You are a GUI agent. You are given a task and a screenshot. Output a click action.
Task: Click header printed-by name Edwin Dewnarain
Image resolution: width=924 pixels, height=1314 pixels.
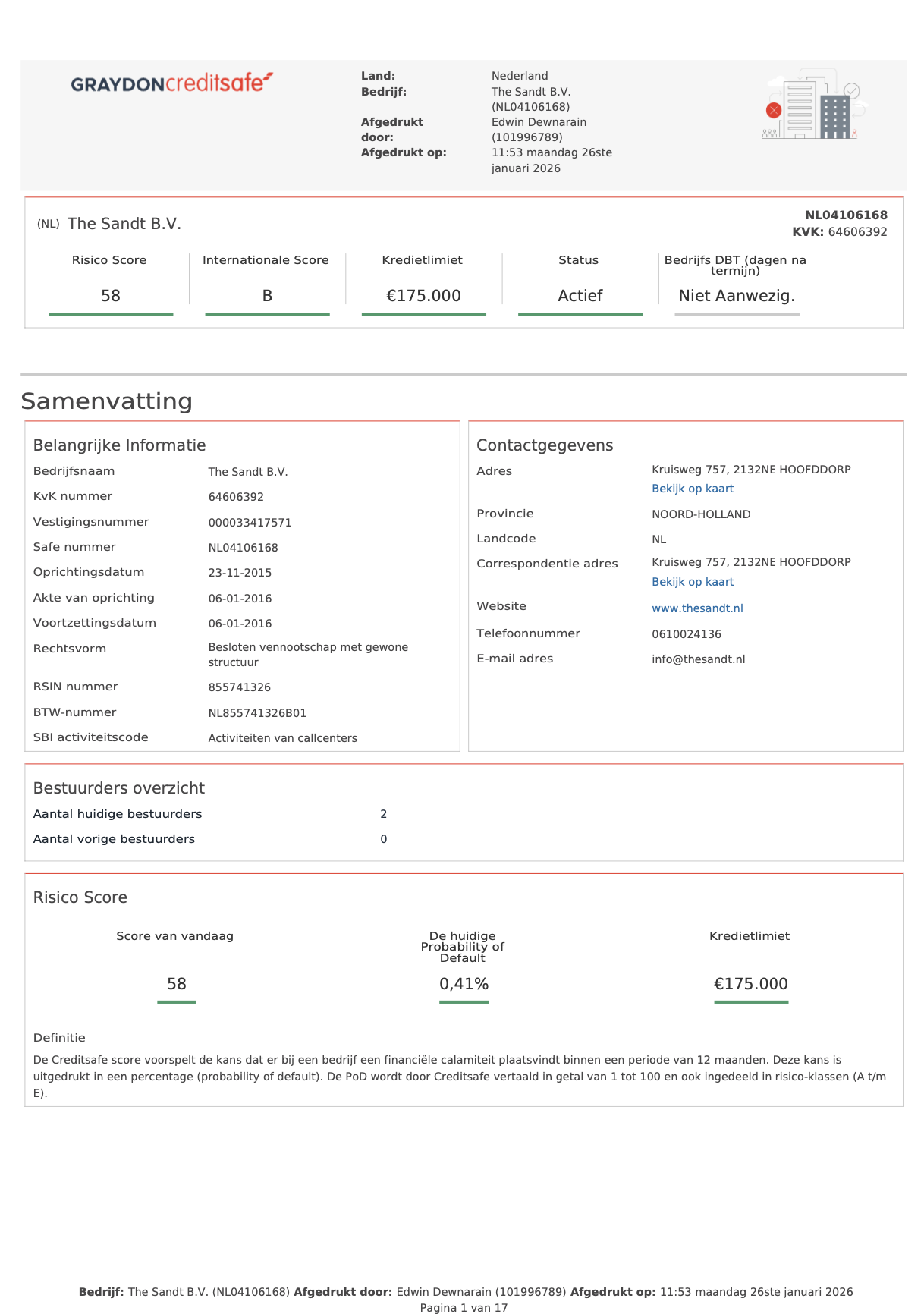tap(539, 122)
